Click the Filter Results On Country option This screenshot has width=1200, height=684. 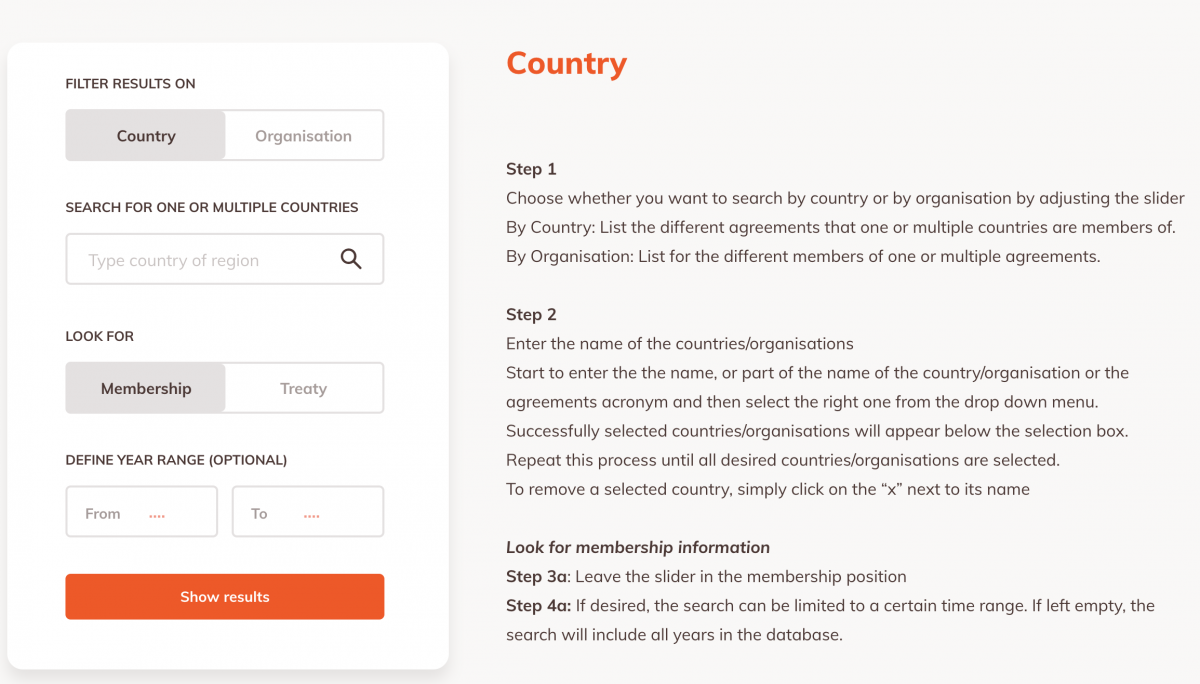point(145,135)
